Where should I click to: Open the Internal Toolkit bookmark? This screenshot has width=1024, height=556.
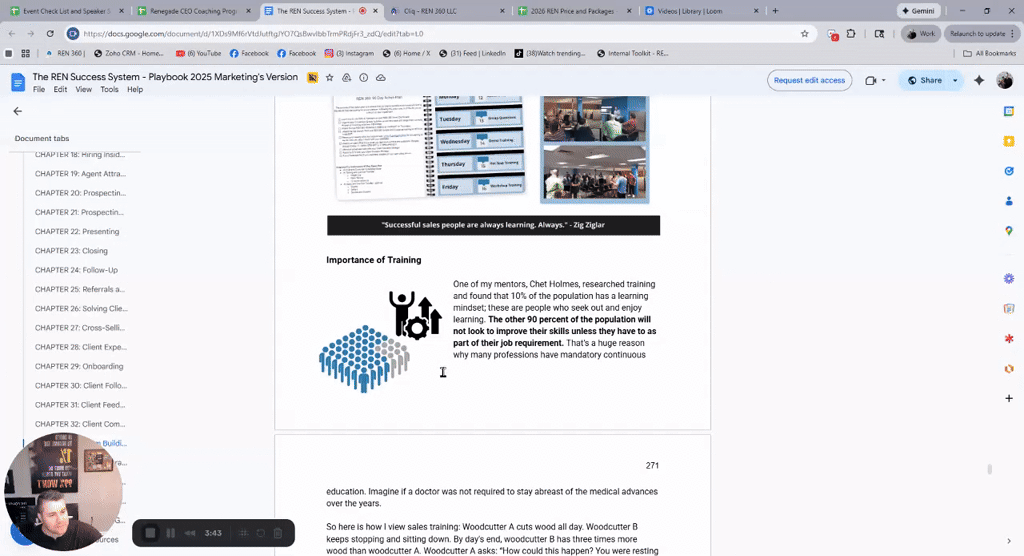(x=633, y=54)
